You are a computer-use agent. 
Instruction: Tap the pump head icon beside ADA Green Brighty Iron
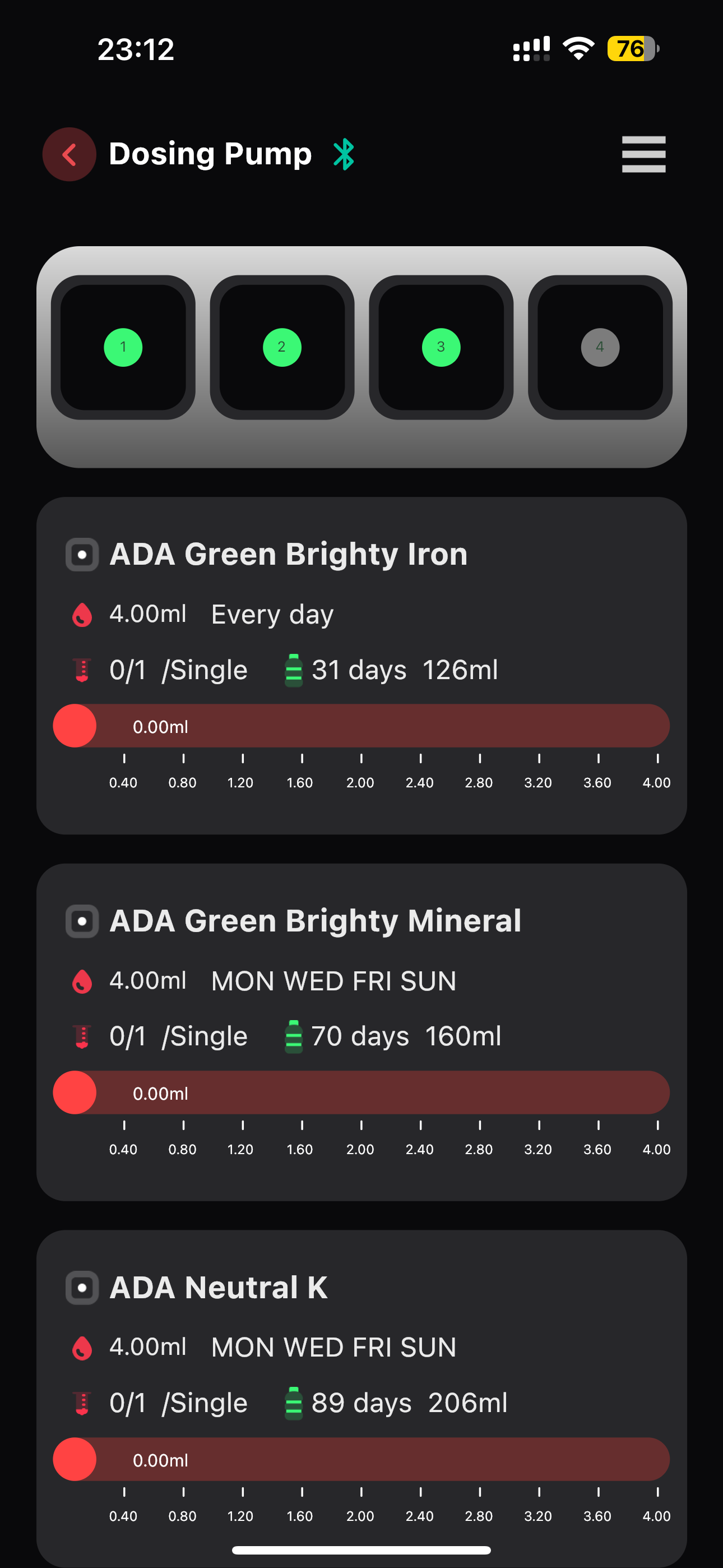pos(82,555)
